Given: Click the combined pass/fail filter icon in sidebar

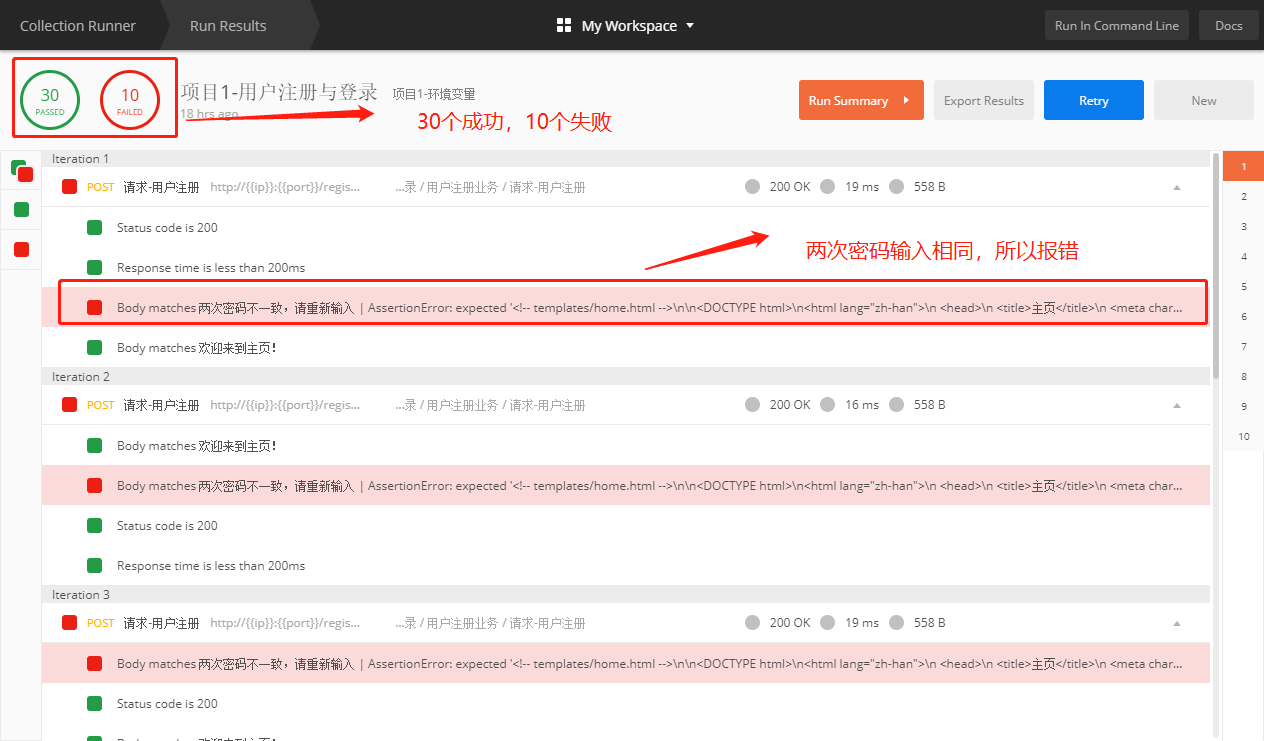Looking at the screenshot, I should [20, 170].
